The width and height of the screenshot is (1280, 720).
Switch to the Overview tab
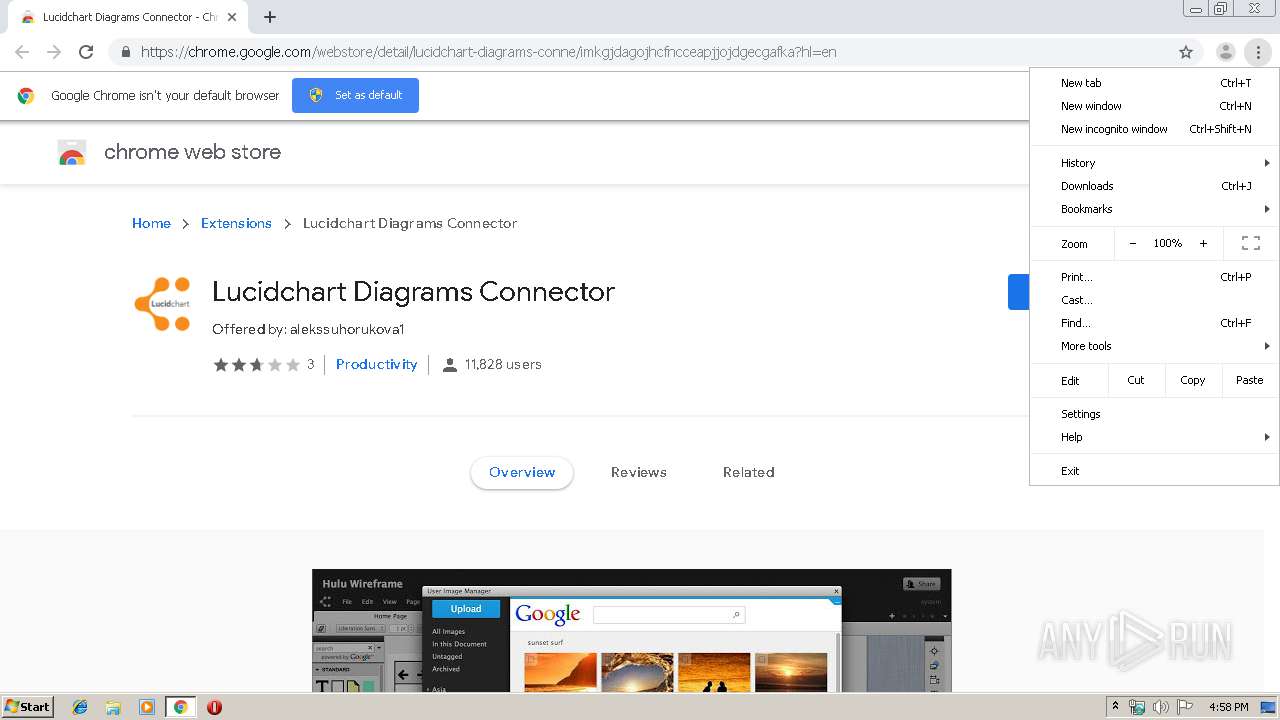point(522,472)
